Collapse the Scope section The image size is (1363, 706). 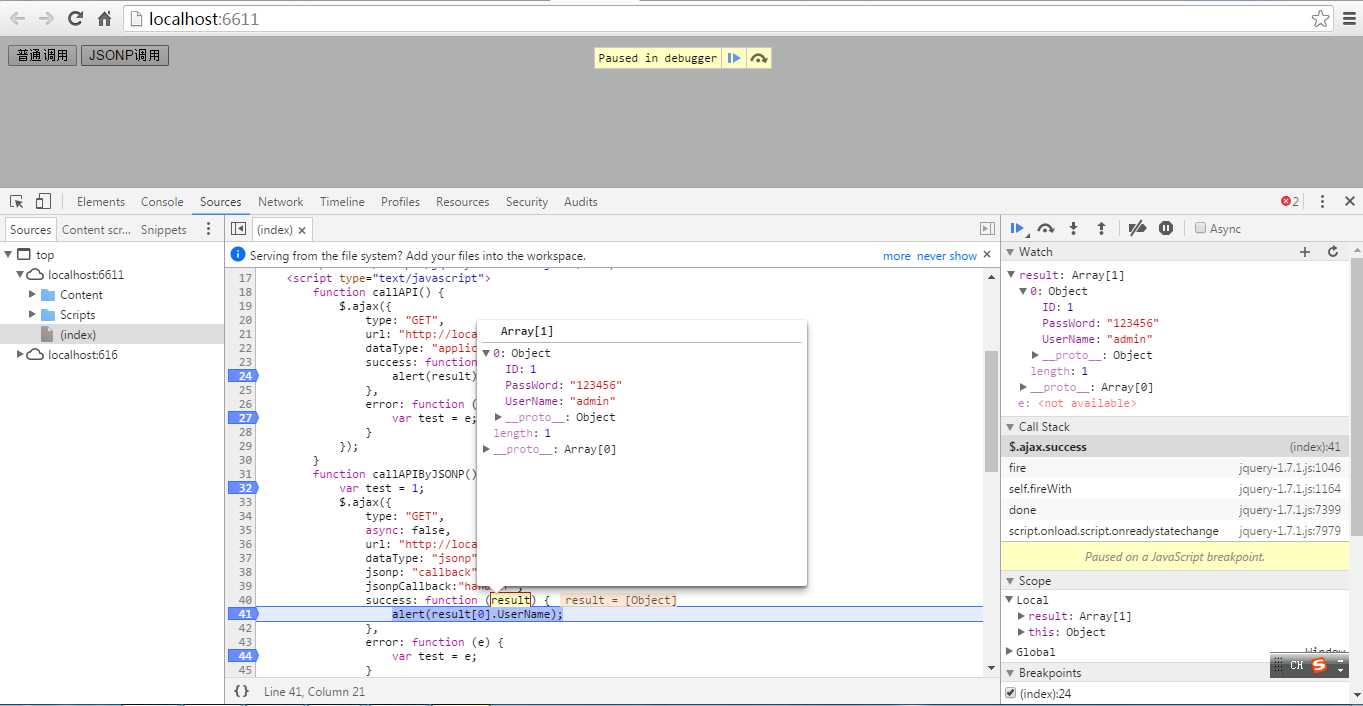[1010, 581]
